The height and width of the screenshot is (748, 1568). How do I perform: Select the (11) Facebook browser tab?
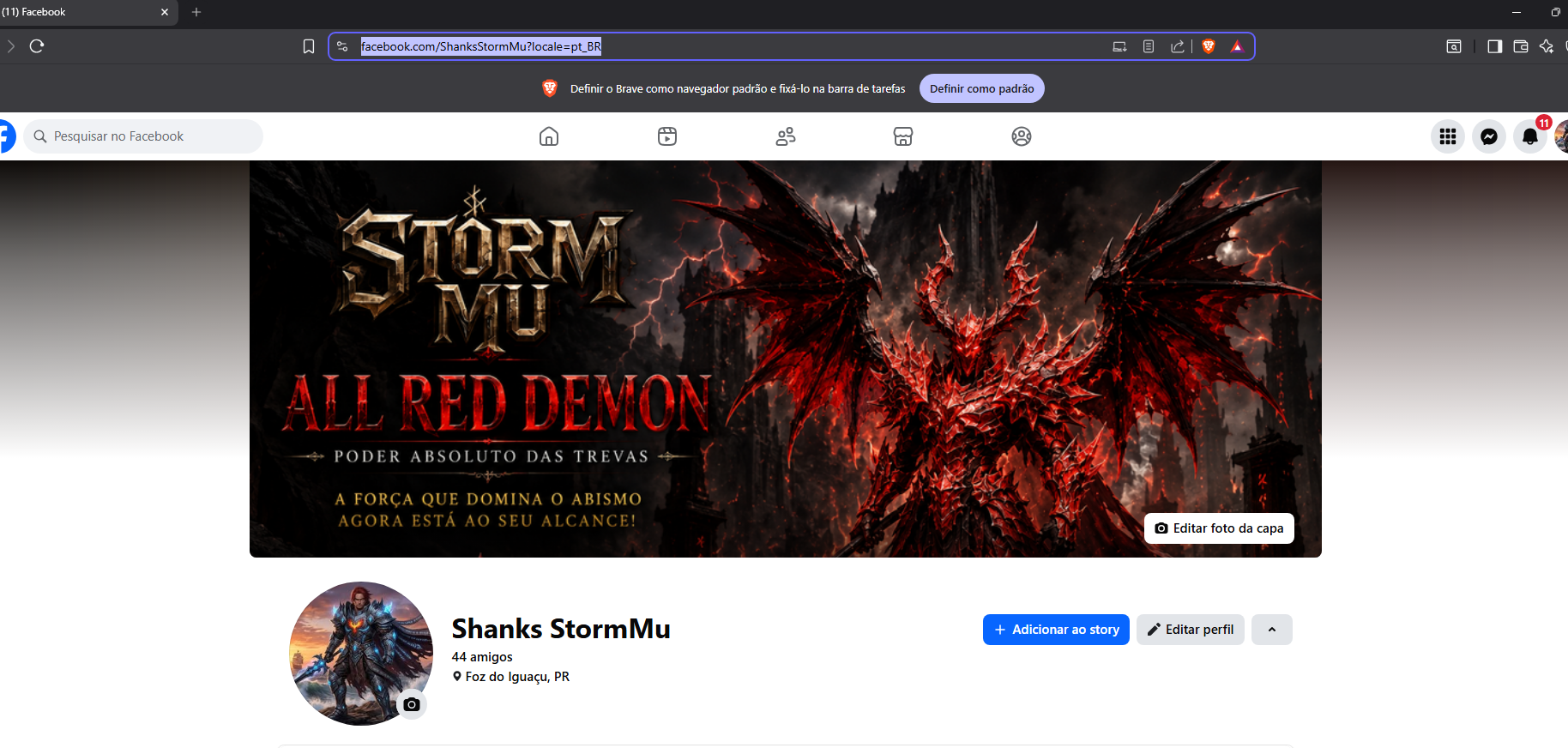(x=83, y=12)
